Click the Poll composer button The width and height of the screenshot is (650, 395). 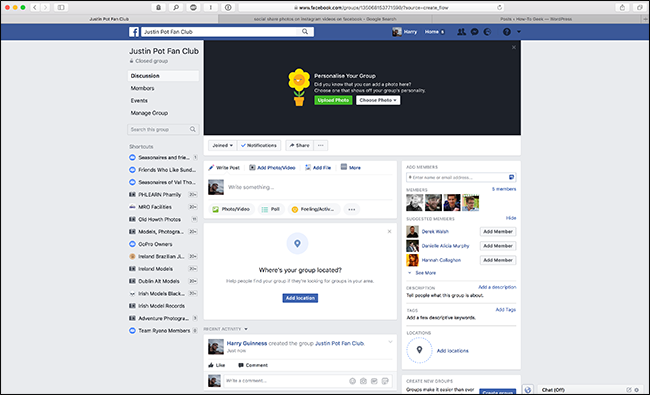(x=270, y=209)
